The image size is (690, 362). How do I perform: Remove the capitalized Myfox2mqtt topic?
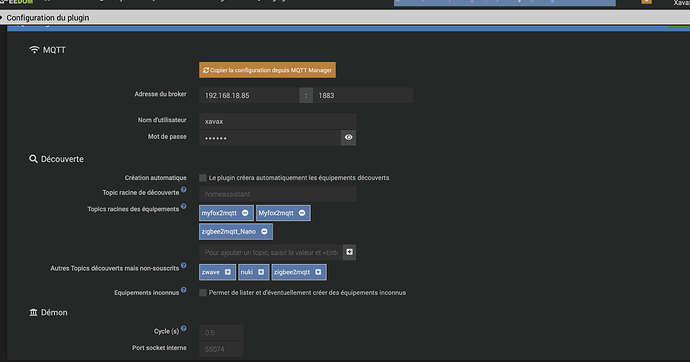(x=302, y=213)
